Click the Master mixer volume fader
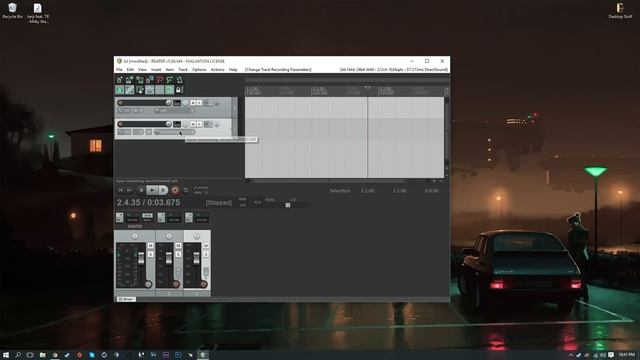This screenshot has width=640, height=360. click(141, 258)
